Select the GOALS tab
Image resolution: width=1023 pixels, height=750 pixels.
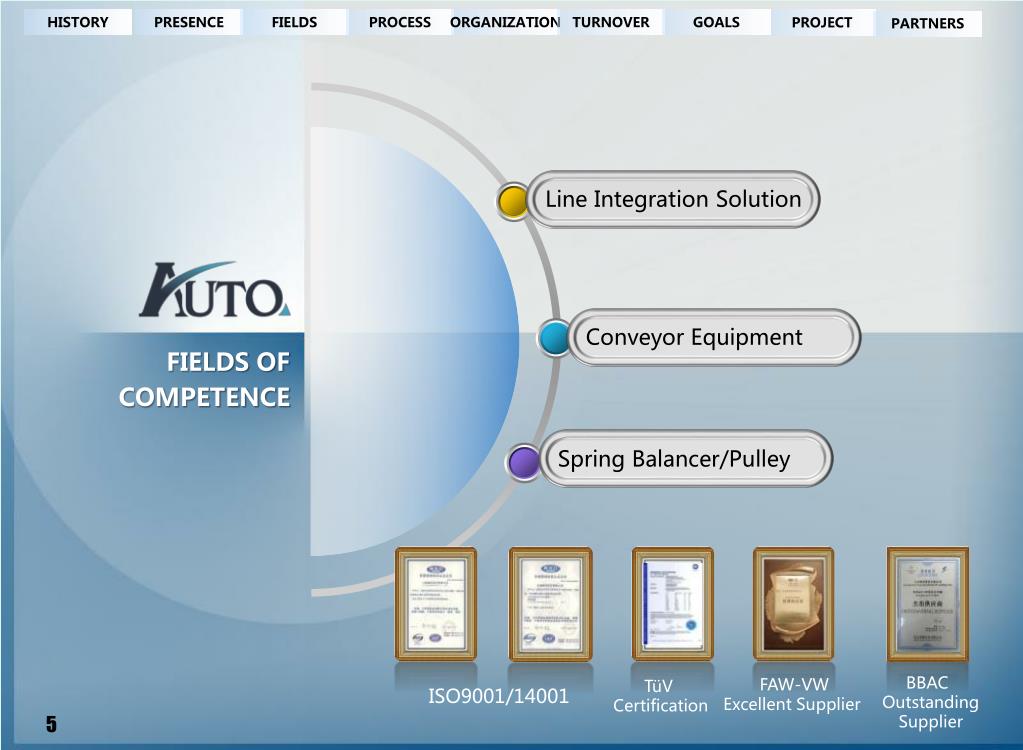coord(716,22)
